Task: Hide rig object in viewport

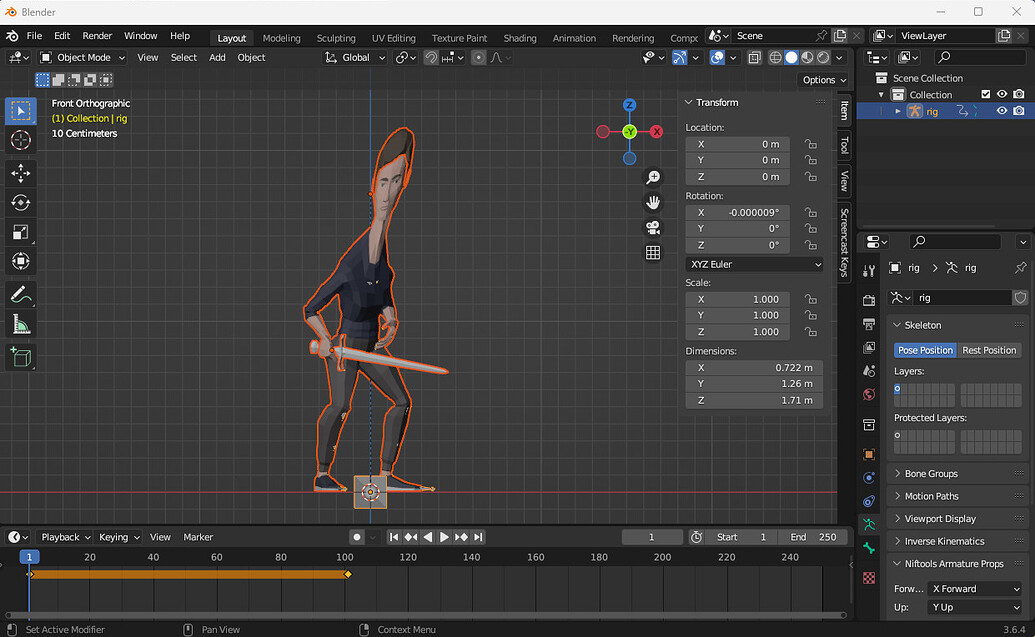Action: click(1002, 111)
